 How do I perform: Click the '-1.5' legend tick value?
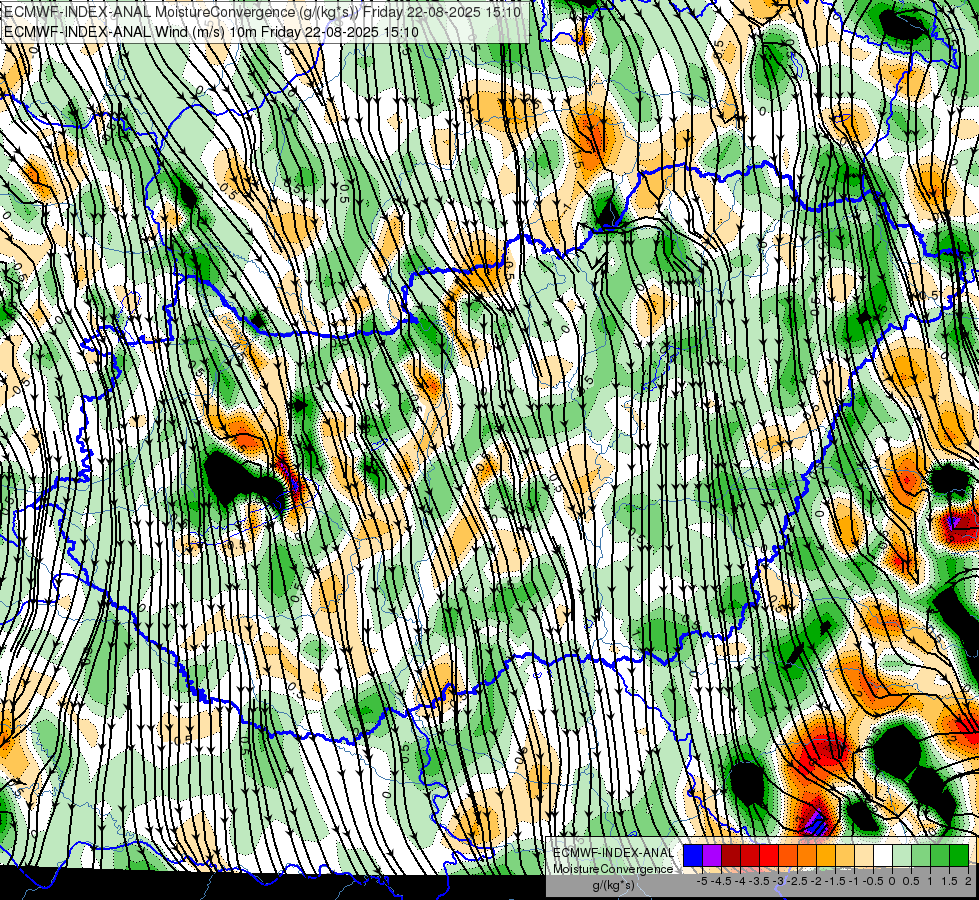pyautogui.click(x=835, y=881)
